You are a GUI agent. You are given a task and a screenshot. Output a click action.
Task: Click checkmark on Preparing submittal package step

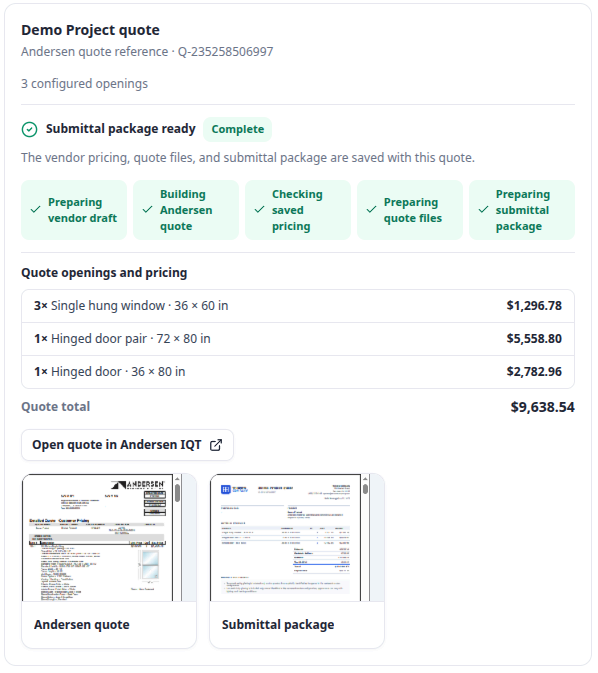coord(484,210)
